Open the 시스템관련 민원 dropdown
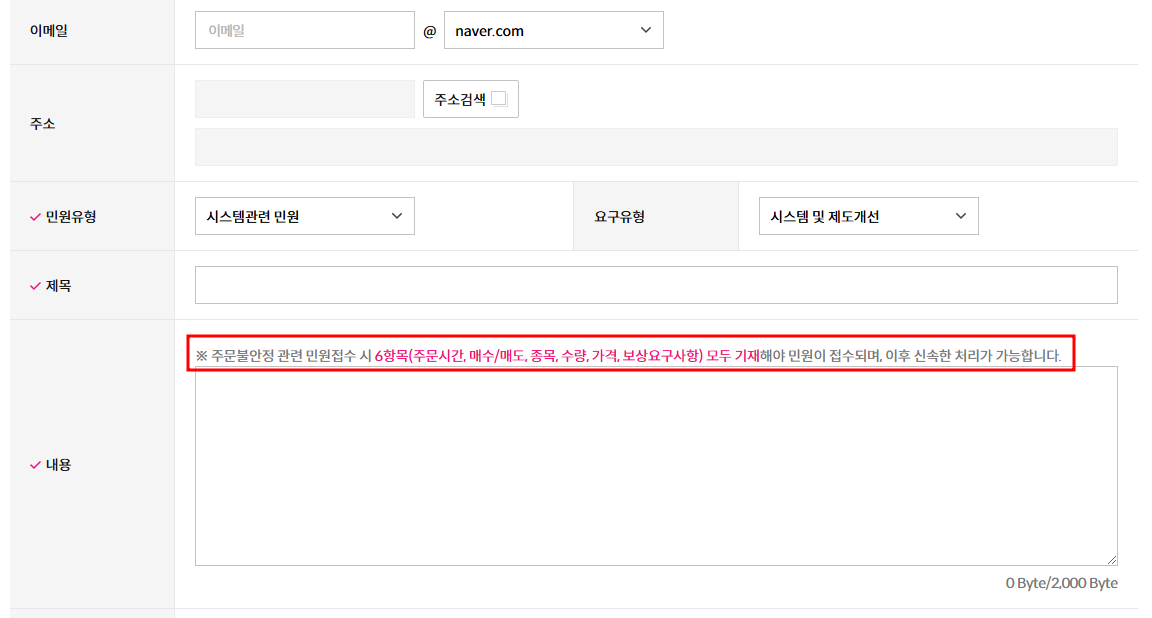The height and width of the screenshot is (618, 1152). coord(304,216)
